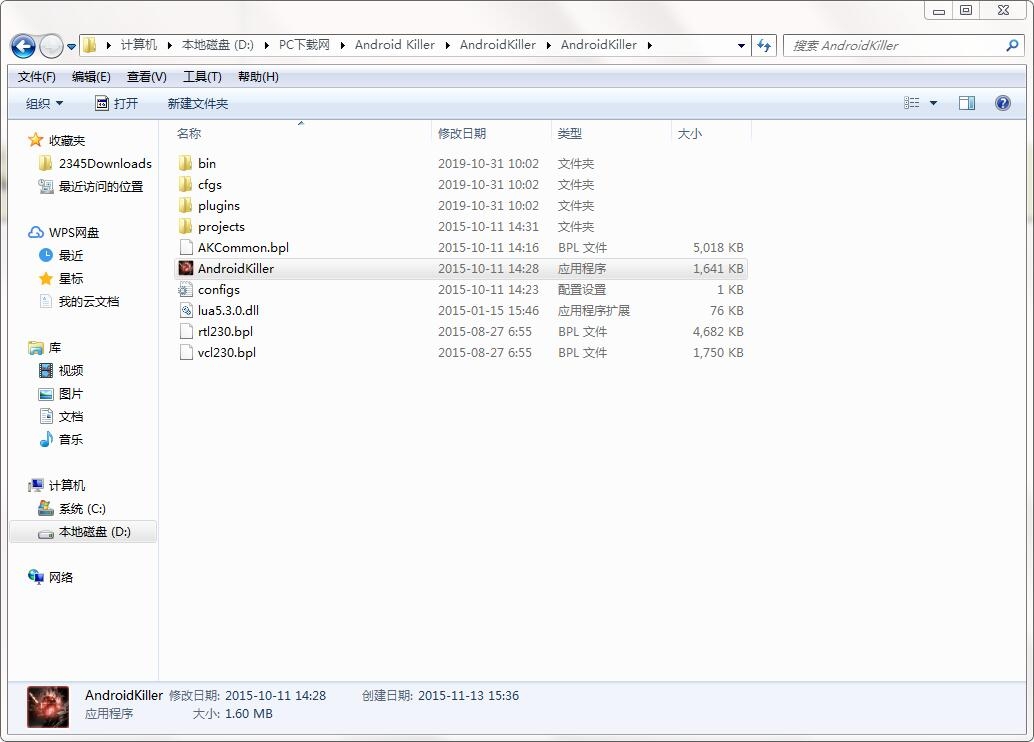The width and height of the screenshot is (1034, 742).
Task: Click Android Killer breadcrumb segment with space
Action: click(394, 45)
